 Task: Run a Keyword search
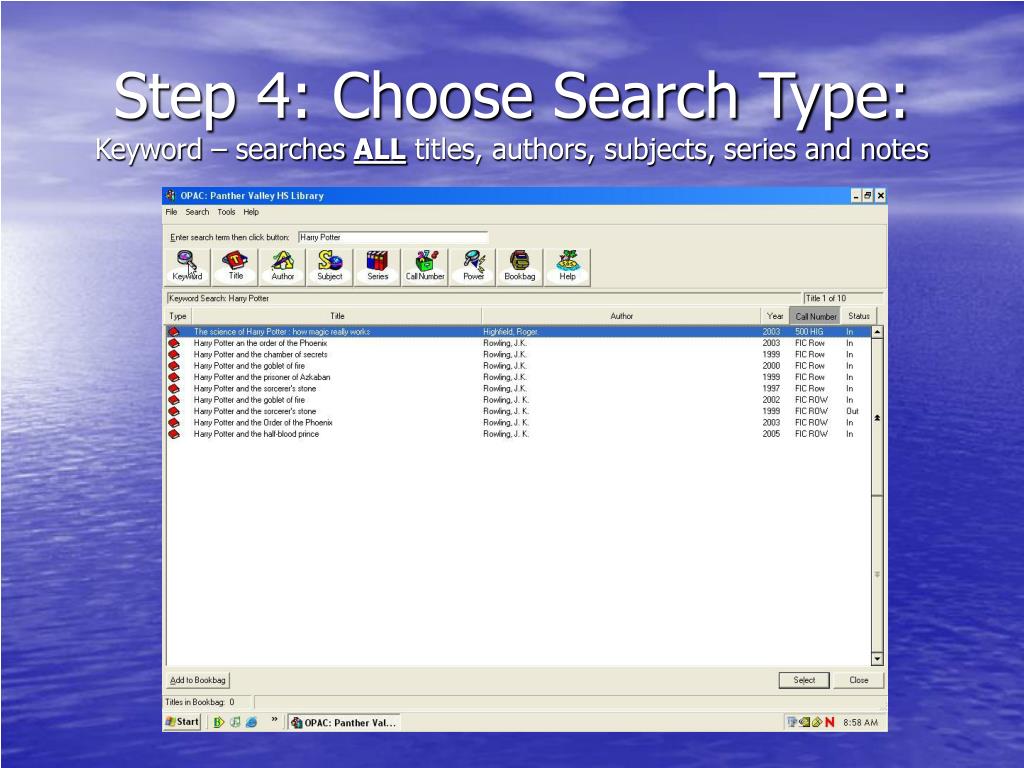click(x=187, y=266)
